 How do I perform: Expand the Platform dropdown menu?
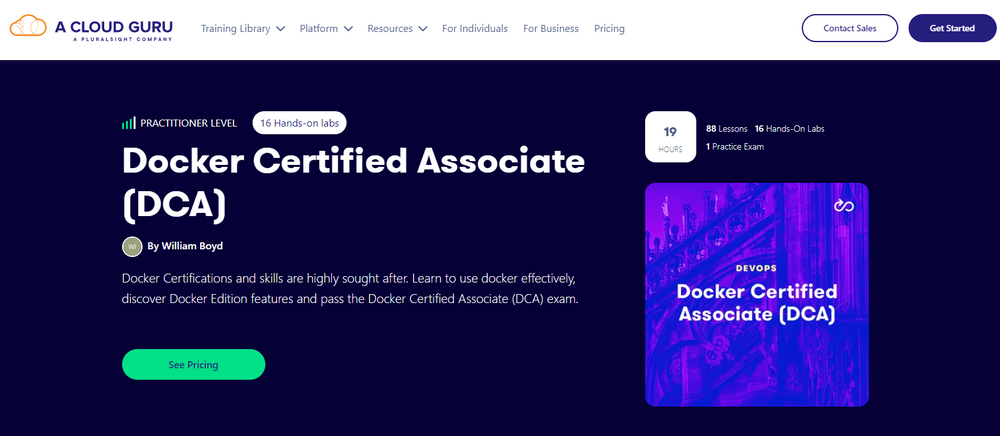tap(326, 29)
